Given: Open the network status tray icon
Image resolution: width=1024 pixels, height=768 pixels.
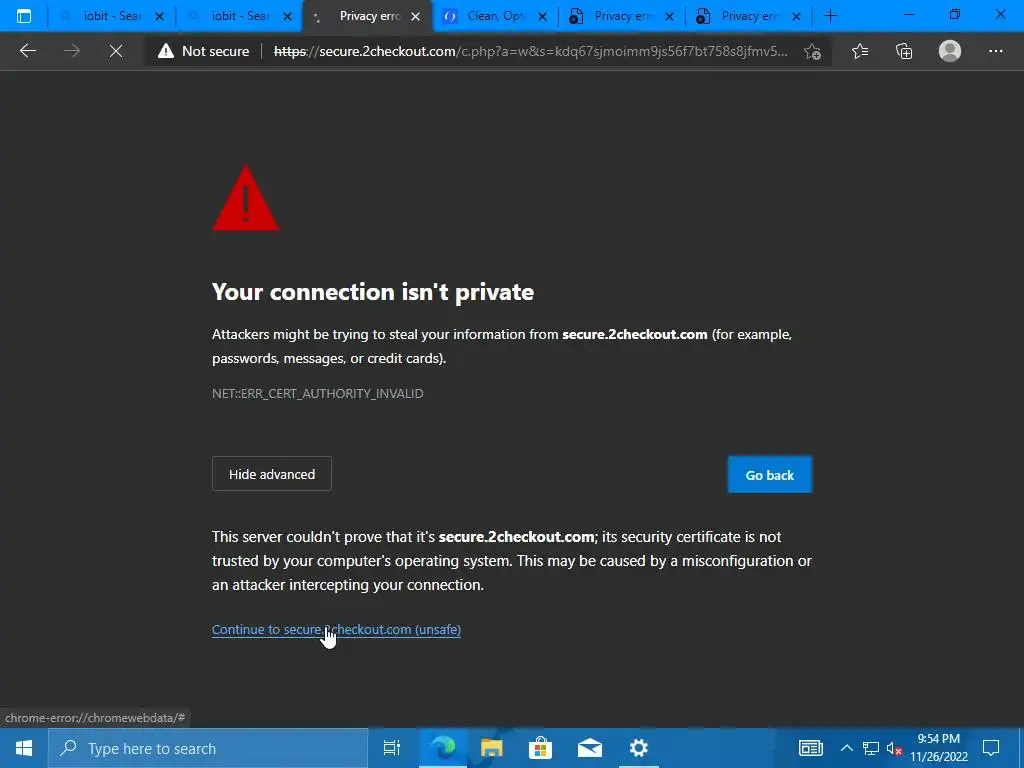Looking at the screenshot, I should 871,748.
